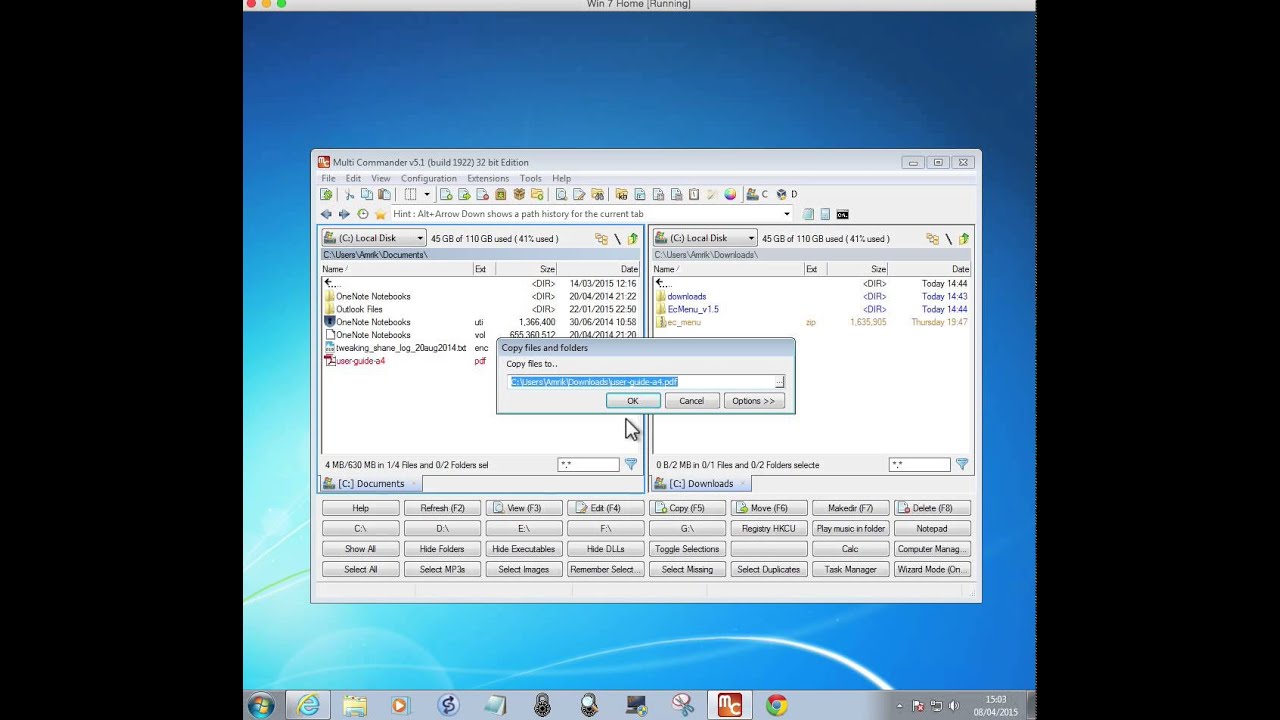This screenshot has height=720, width=1280.
Task: Open the favorites star icon
Action: (380, 214)
